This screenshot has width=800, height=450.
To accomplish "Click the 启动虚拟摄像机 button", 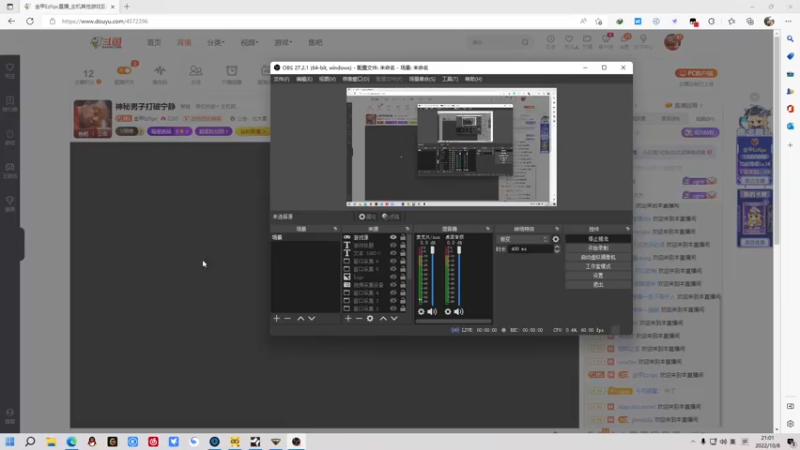I will [x=598, y=257].
